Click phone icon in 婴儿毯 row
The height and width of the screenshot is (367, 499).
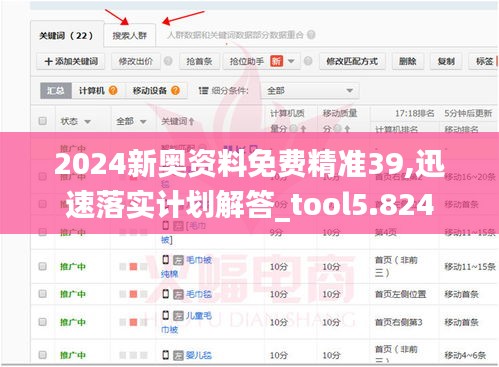[x=166, y=355]
